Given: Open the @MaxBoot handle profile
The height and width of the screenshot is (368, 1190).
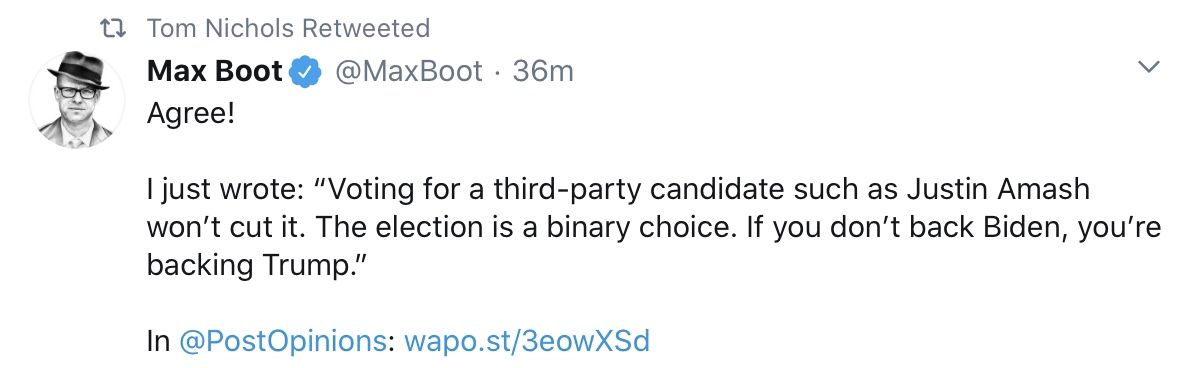Looking at the screenshot, I should point(408,72).
